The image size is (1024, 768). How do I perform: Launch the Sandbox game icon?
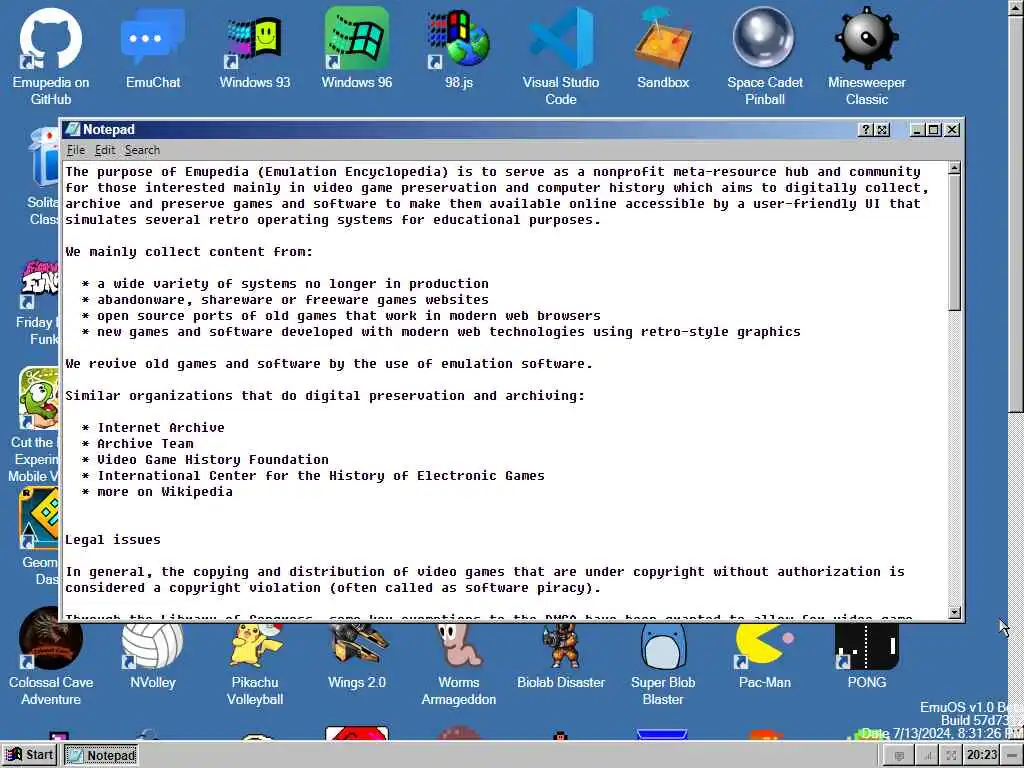(x=663, y=48)
